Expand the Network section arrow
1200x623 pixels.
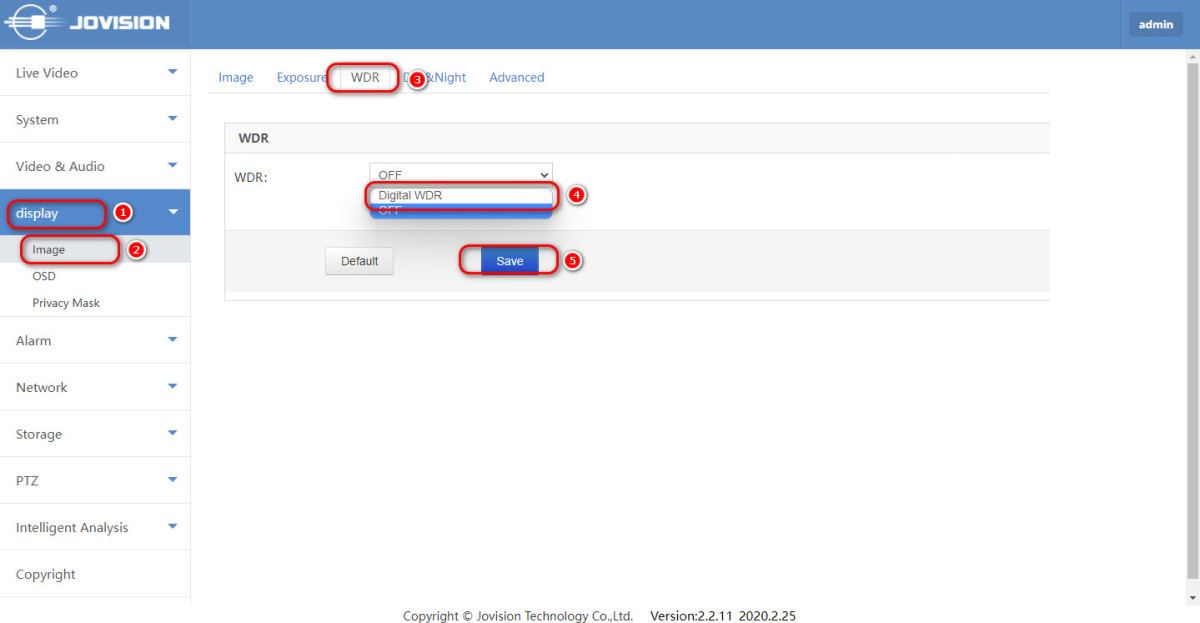click(172, 387)
